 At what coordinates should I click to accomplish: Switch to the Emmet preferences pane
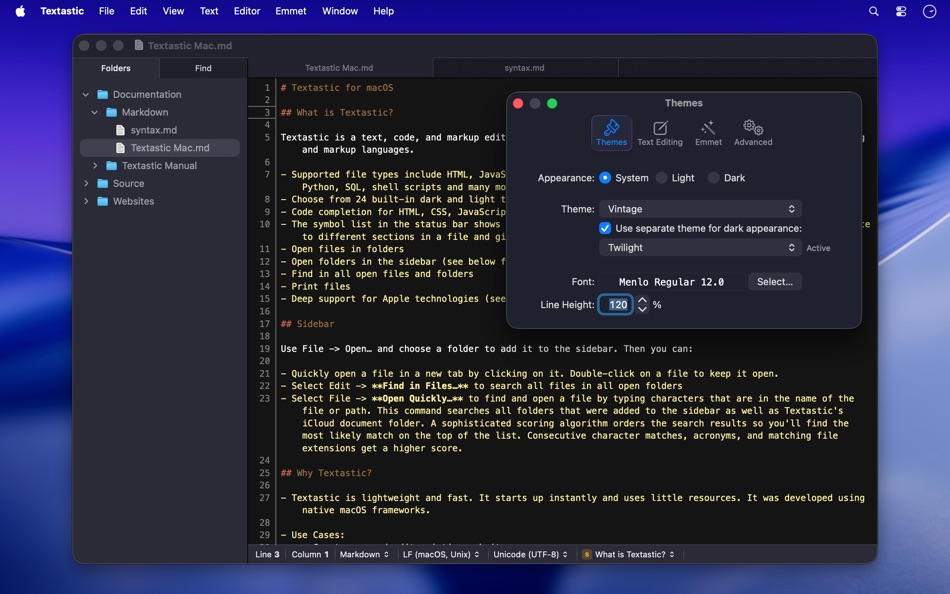point(708,132)
